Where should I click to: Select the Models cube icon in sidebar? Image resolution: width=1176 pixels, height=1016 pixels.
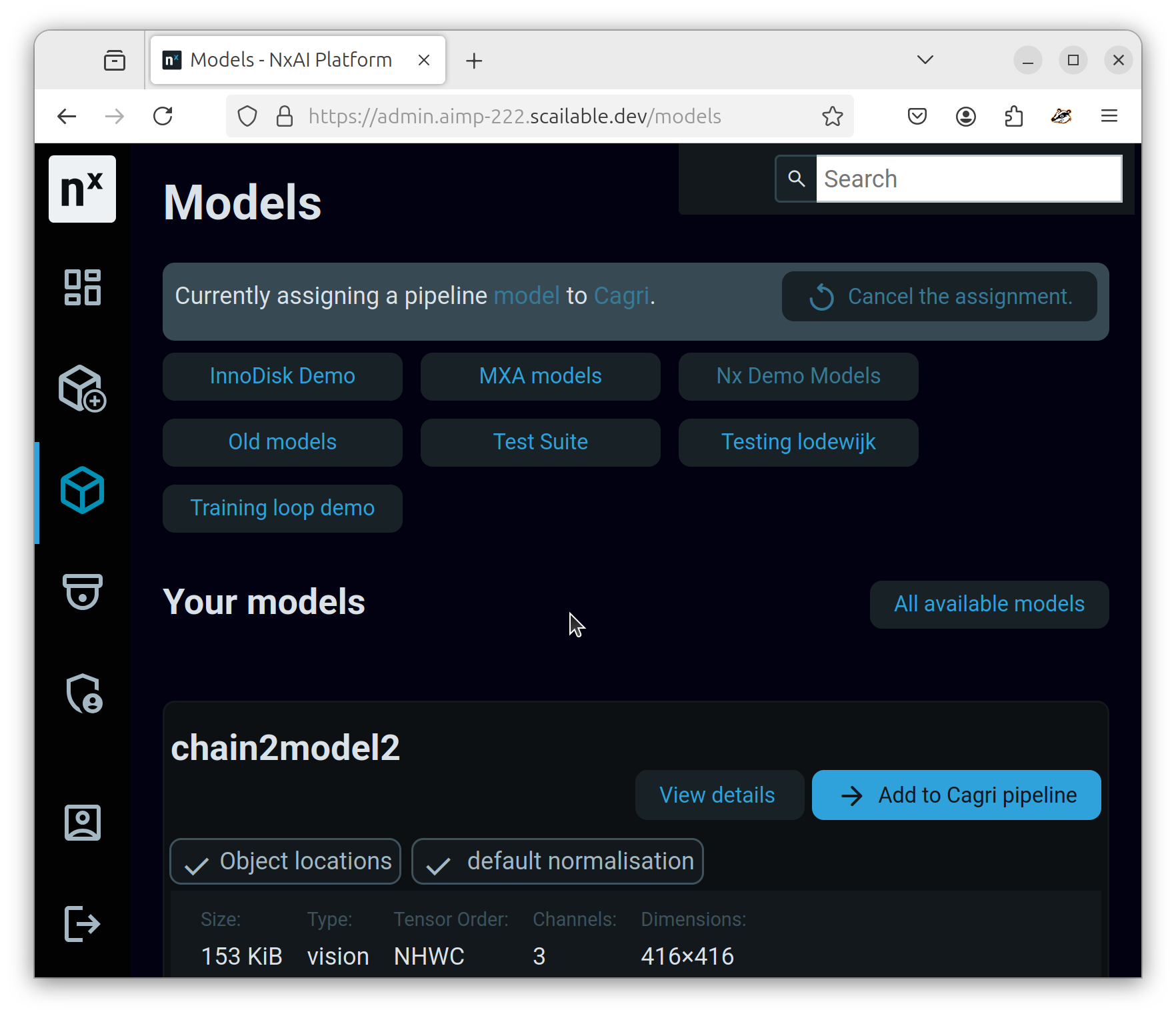[x=82, y=491]
